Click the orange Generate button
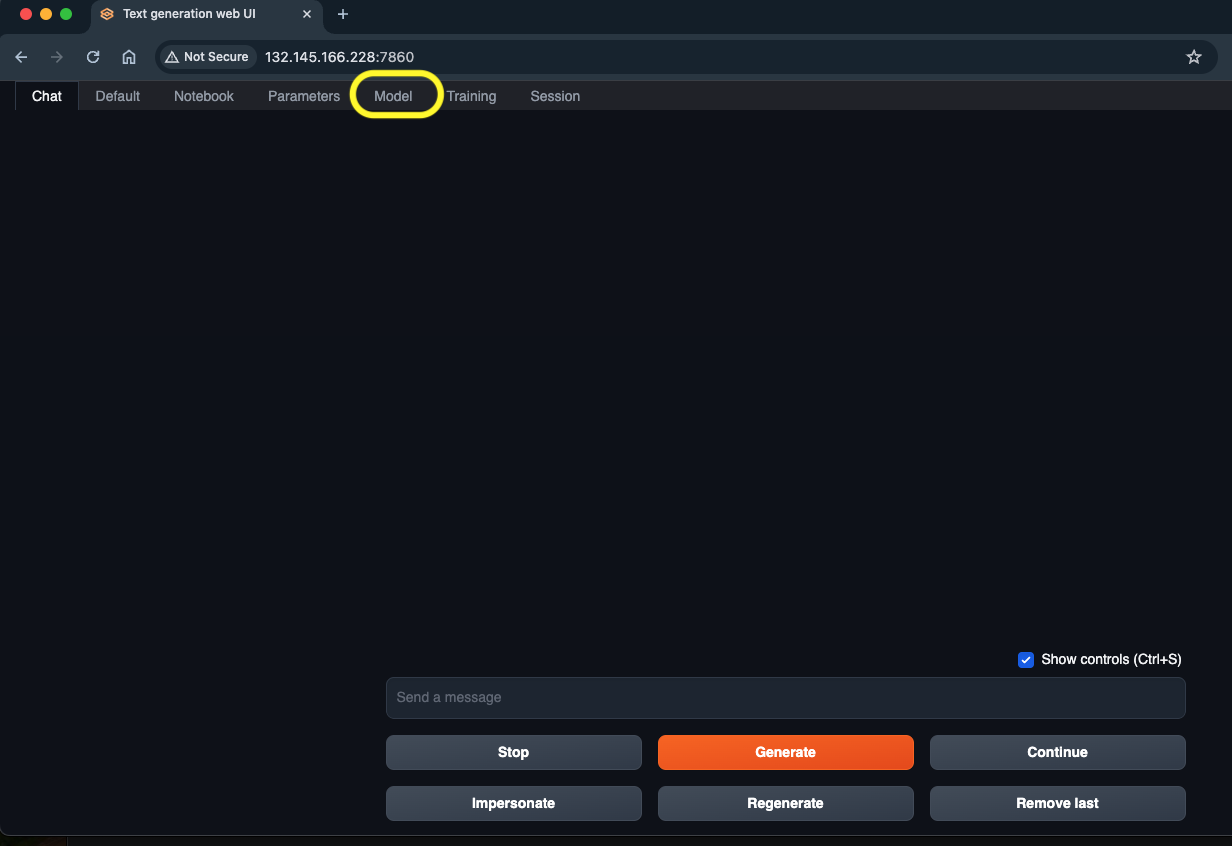Screen dimensions: 1232x846 click(785, 752)
